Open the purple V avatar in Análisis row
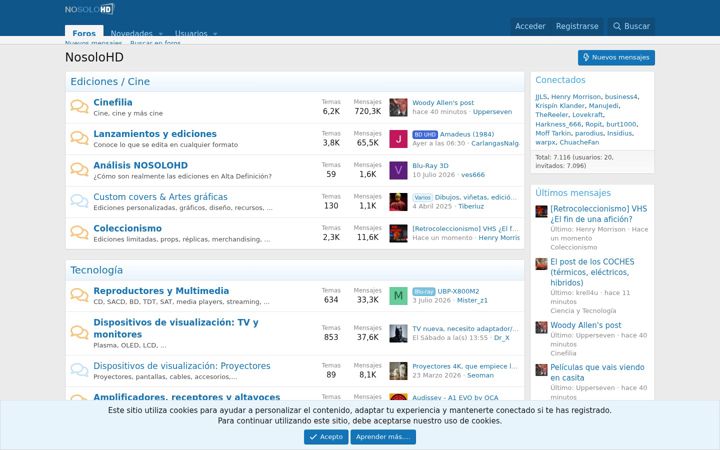Screen dimensions: 720x450 [x=398, y=170]
